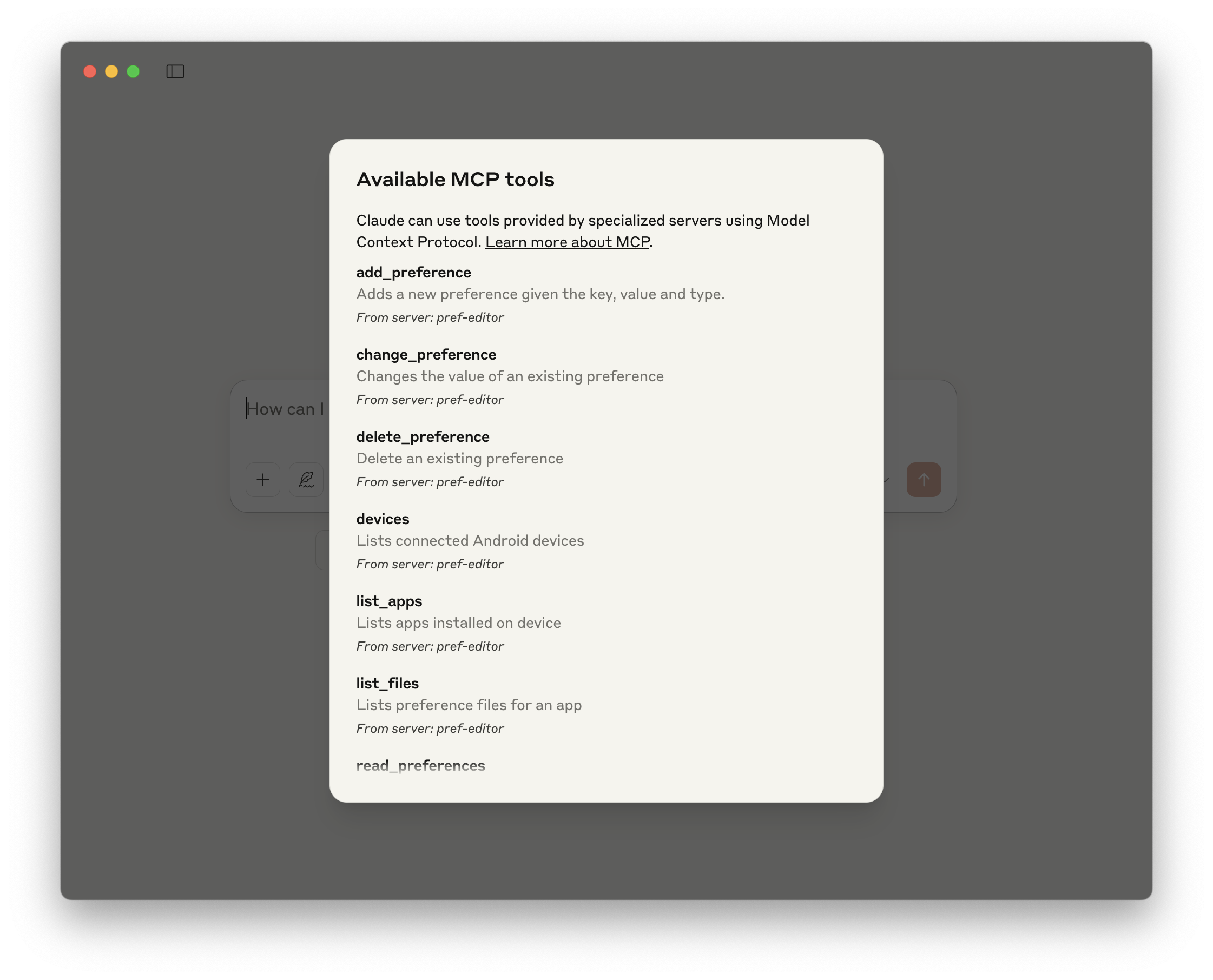Click "Adds a new preference" description text
The height and width of the screenshot is (980, 1213).
(x=540, y=294)
